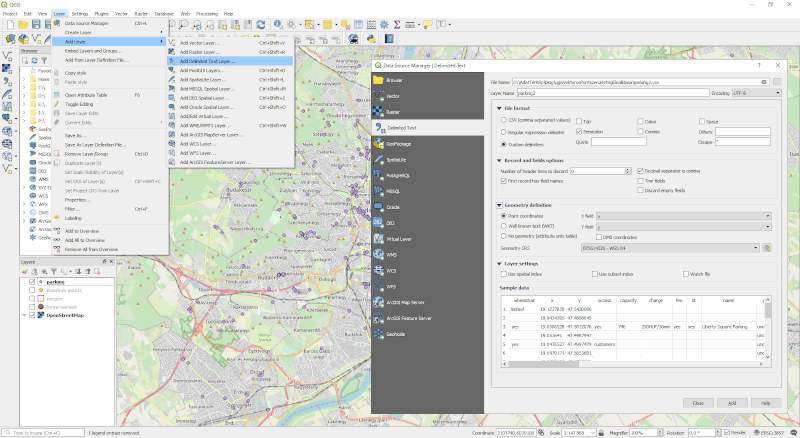The image size is (800, 438).
Task: Click the Add button in dialog
Action: [x=732, y=403]
